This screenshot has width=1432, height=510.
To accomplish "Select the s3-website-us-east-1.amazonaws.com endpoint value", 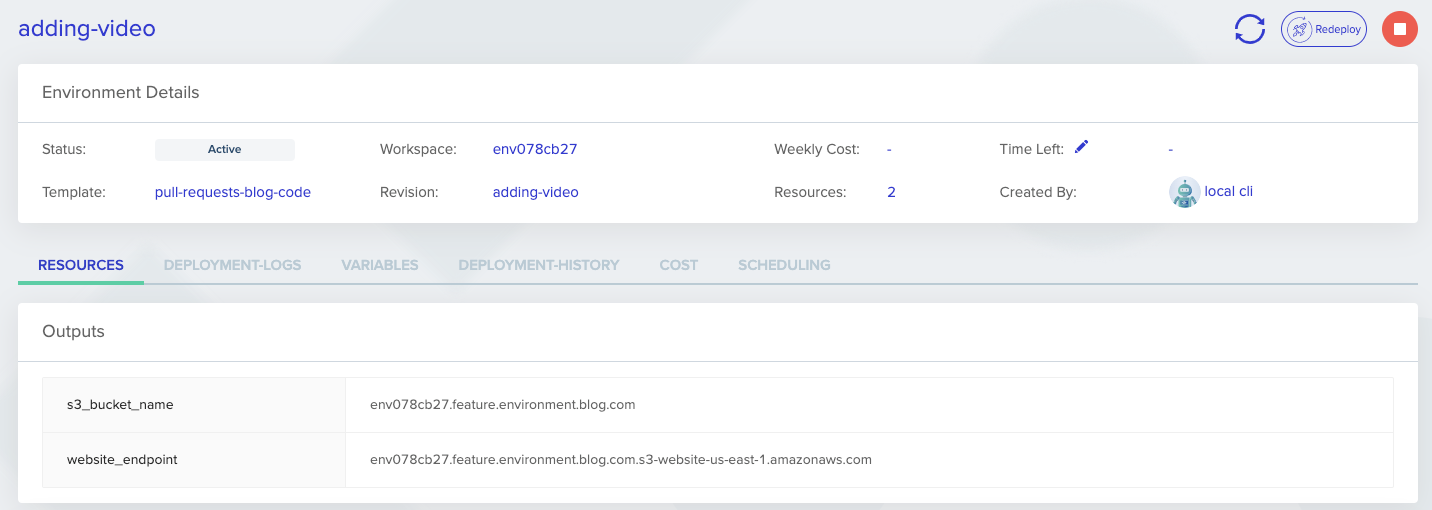I will (621, 460).
